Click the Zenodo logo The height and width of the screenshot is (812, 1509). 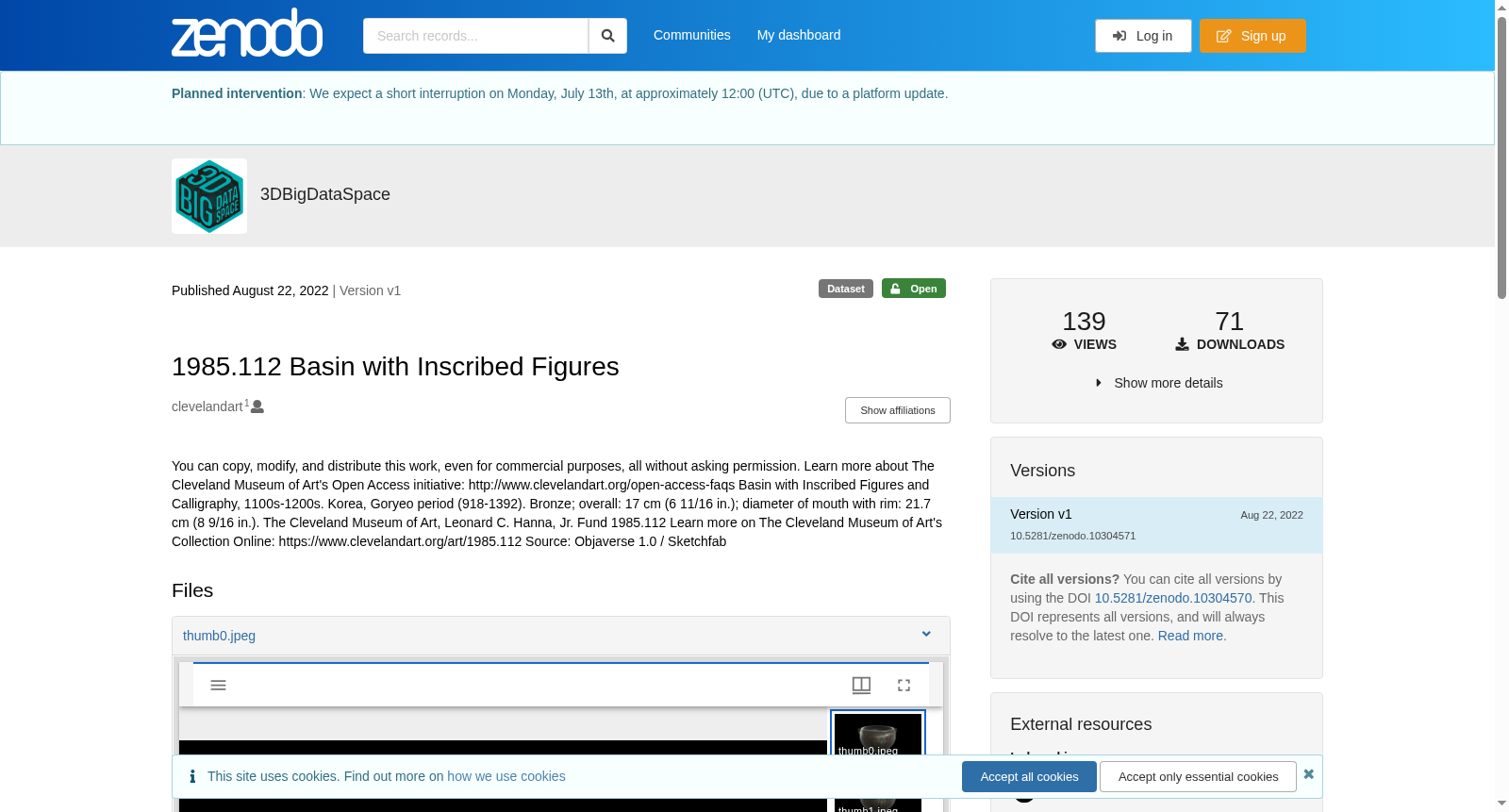(247, 33)
